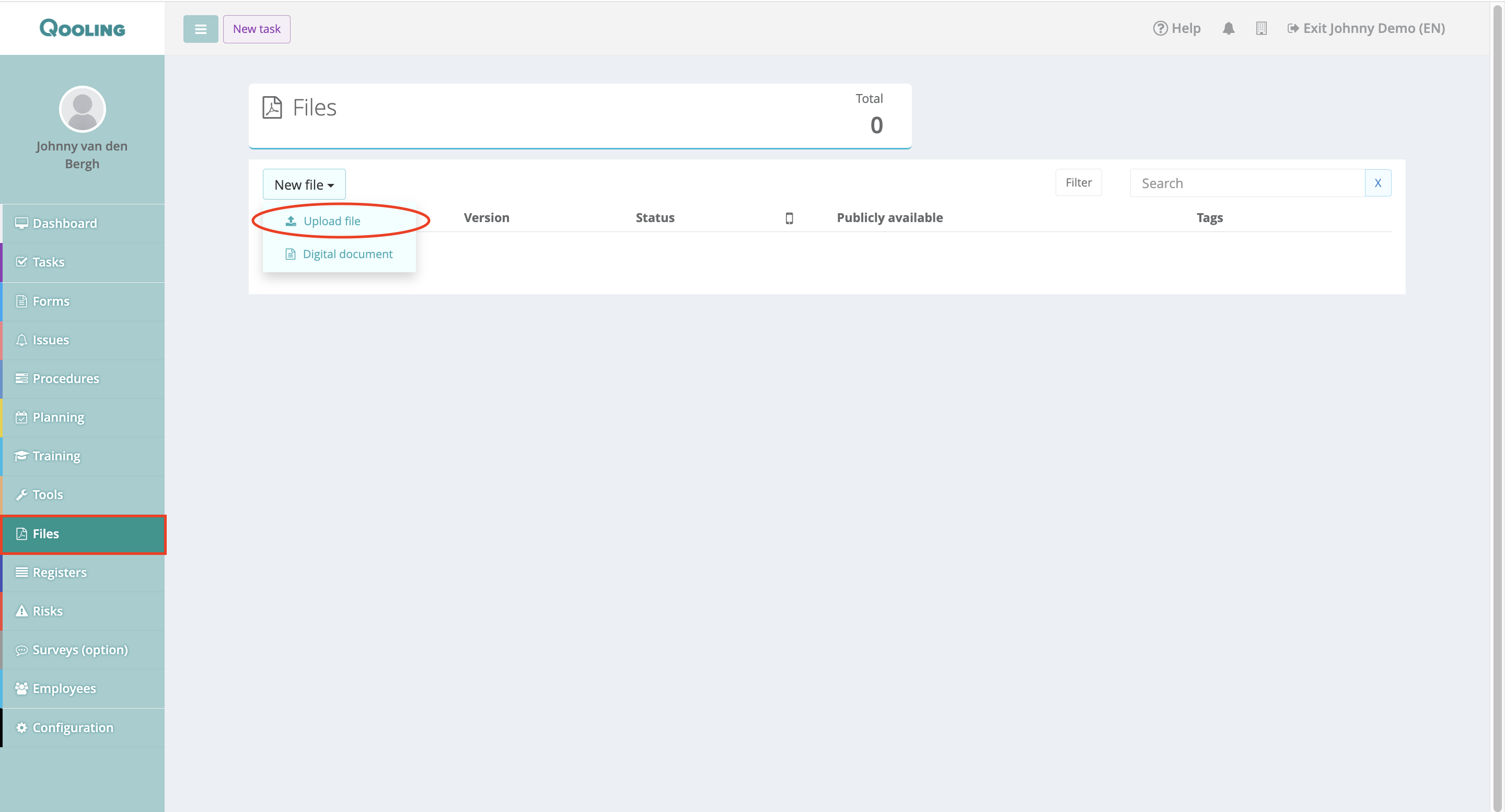Exit Johnny Demo (EN) session
Viewport: 1505px width, 812px height.
(x=1366, y=28)
